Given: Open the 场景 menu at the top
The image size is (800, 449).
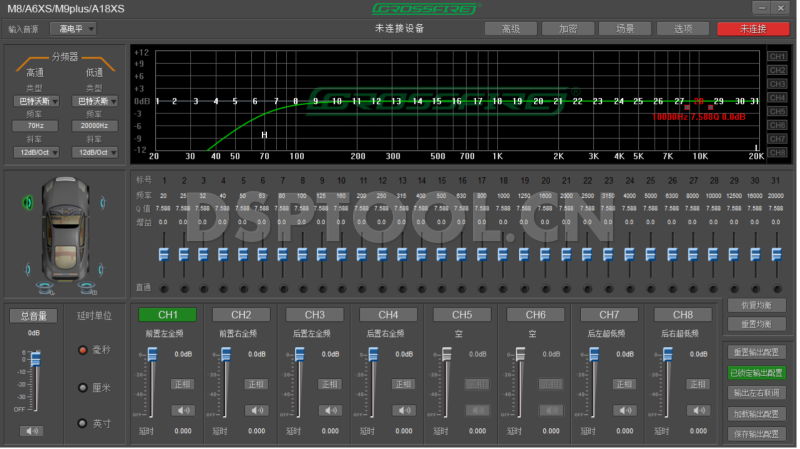Looking at the screenshot, I should [625, 29].
